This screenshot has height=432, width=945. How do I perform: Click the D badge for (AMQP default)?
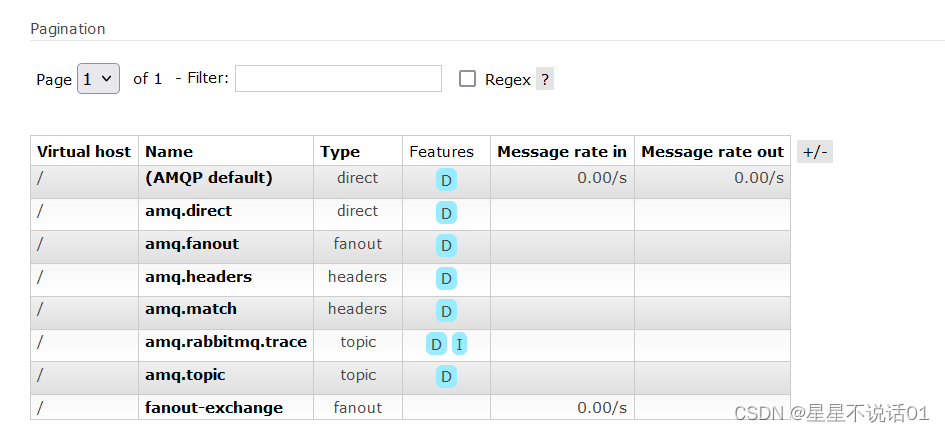[x=446, y=180]
